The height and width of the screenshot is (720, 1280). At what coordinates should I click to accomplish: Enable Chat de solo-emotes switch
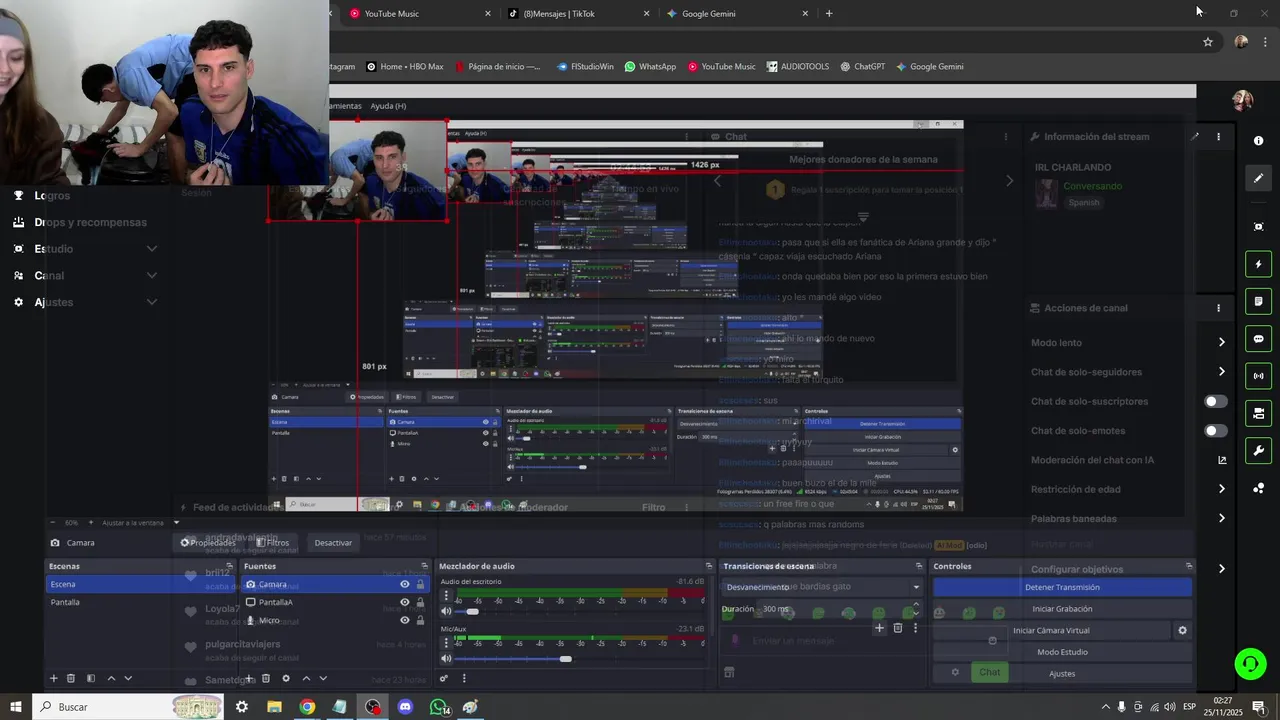tap(1215, 431)
